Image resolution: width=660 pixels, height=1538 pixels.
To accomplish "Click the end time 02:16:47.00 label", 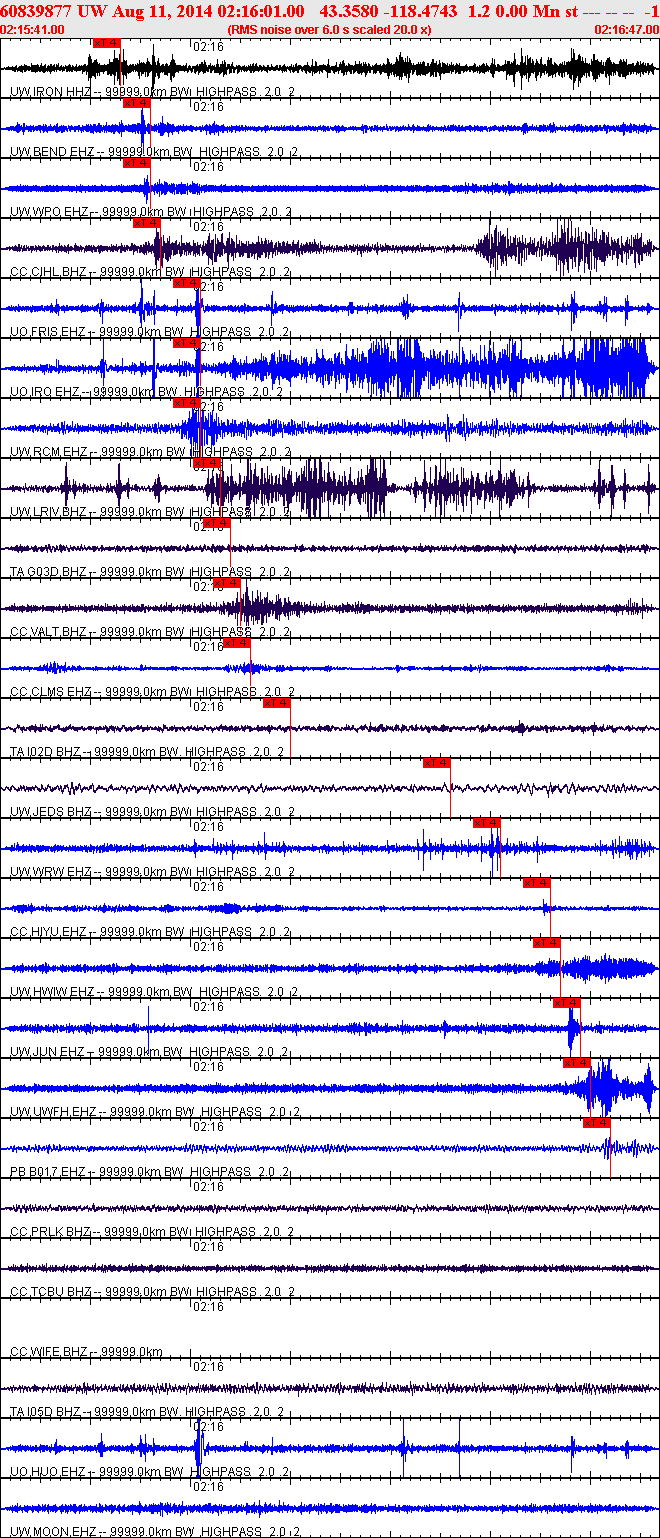I will coord(626,30).
